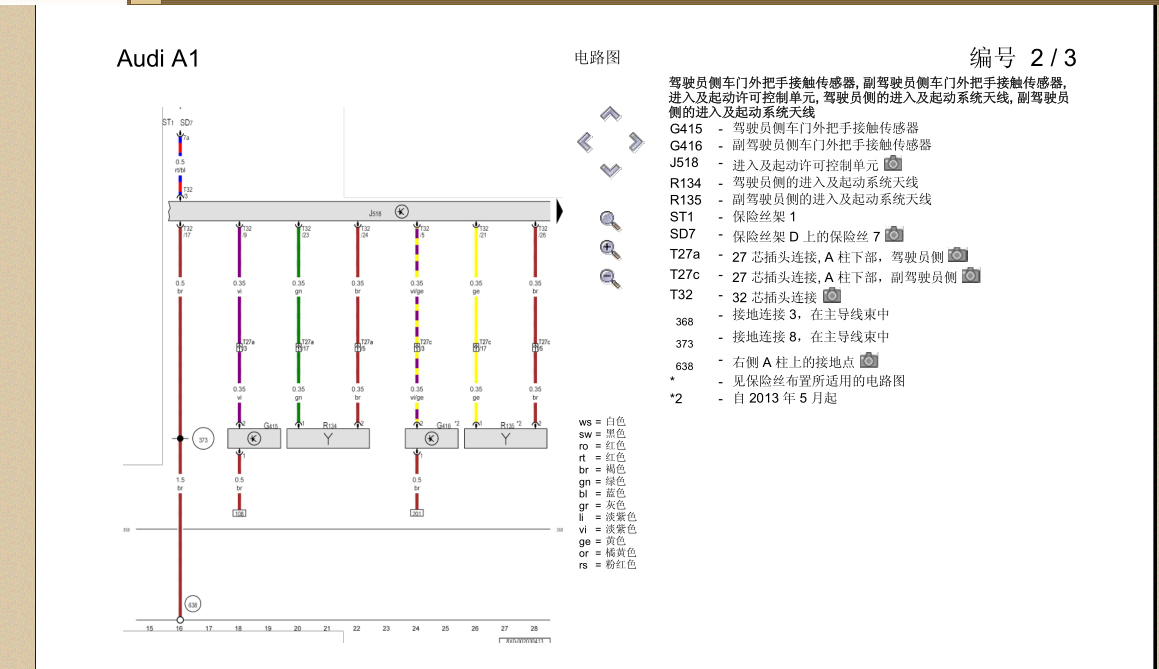Click the T27a legend code
This screenshot has width=1159, height=669.
coord(684,254)
